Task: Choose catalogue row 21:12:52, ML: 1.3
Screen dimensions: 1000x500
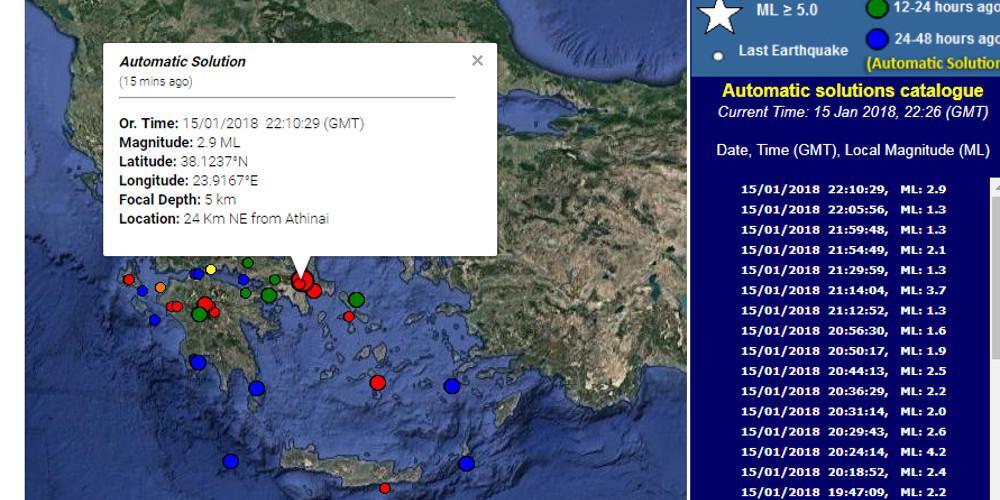Action: click(843, 311)
